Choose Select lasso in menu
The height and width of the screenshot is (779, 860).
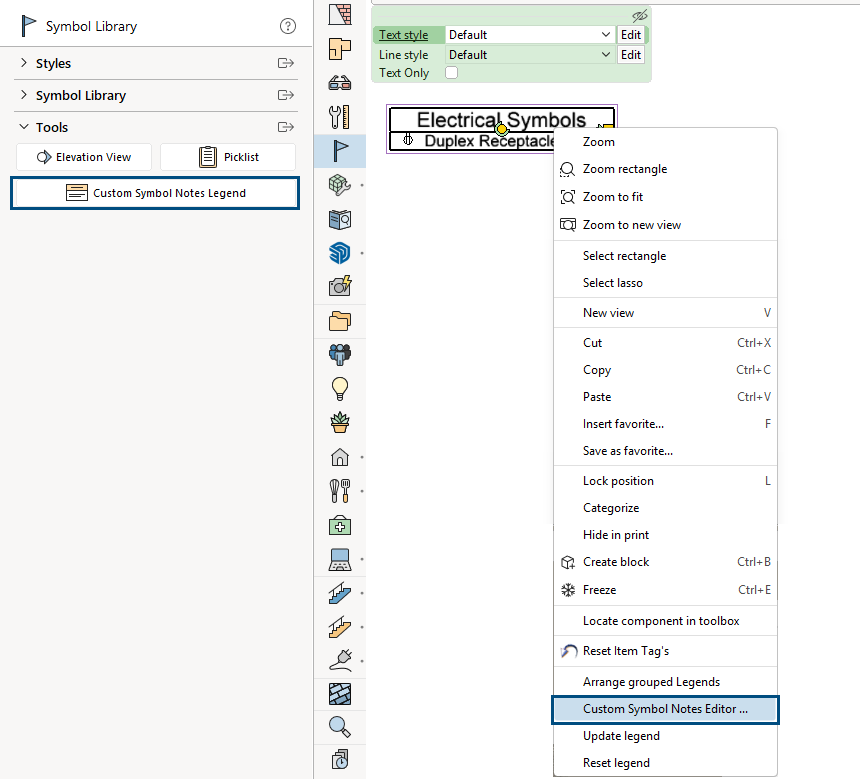pyautogui.click(x=665, y=283)
